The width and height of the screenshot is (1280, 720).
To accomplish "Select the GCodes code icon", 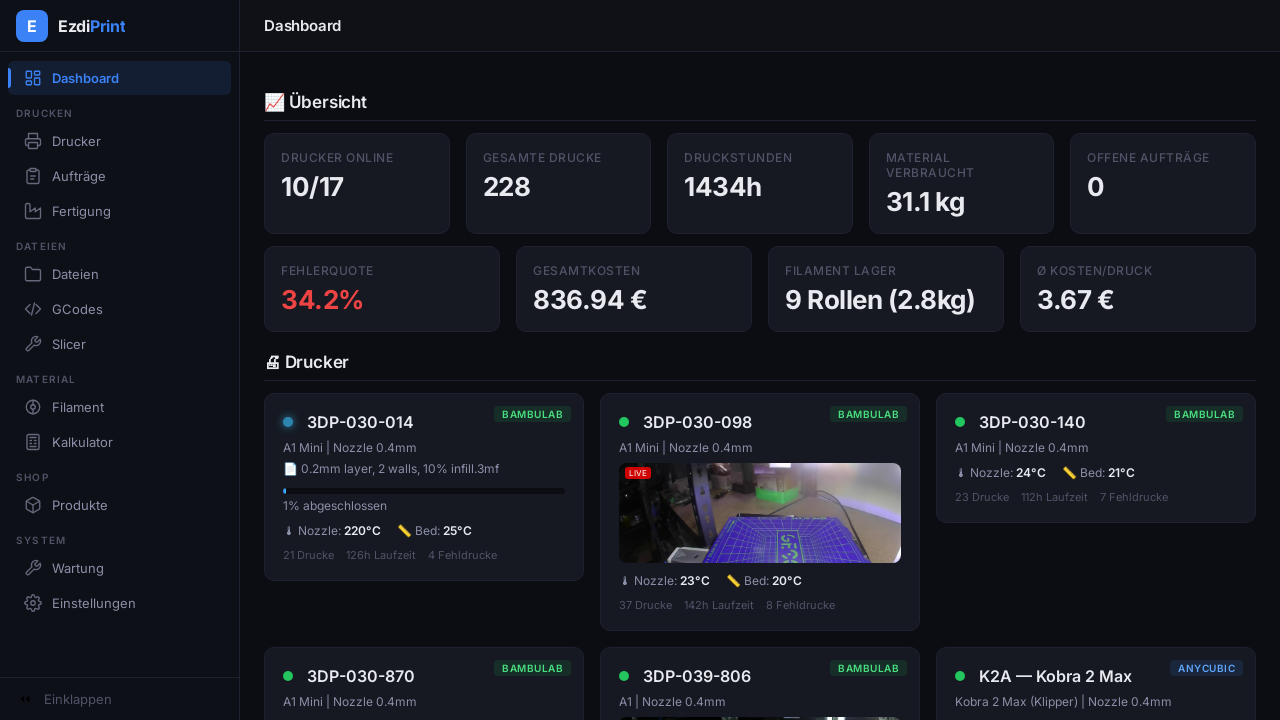I will coord(33,309).
